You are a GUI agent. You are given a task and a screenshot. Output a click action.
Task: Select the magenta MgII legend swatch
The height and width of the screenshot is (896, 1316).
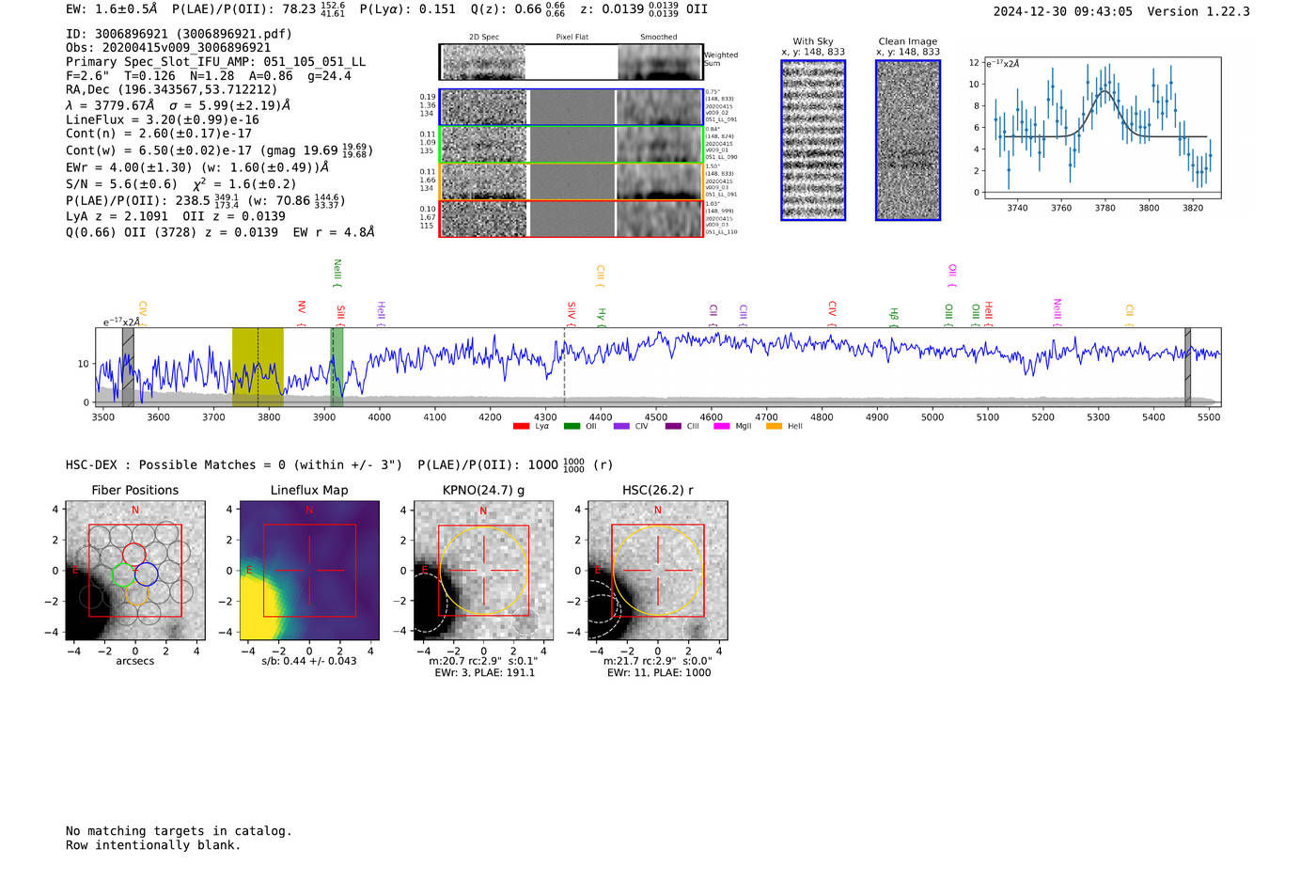click(721, 427)
